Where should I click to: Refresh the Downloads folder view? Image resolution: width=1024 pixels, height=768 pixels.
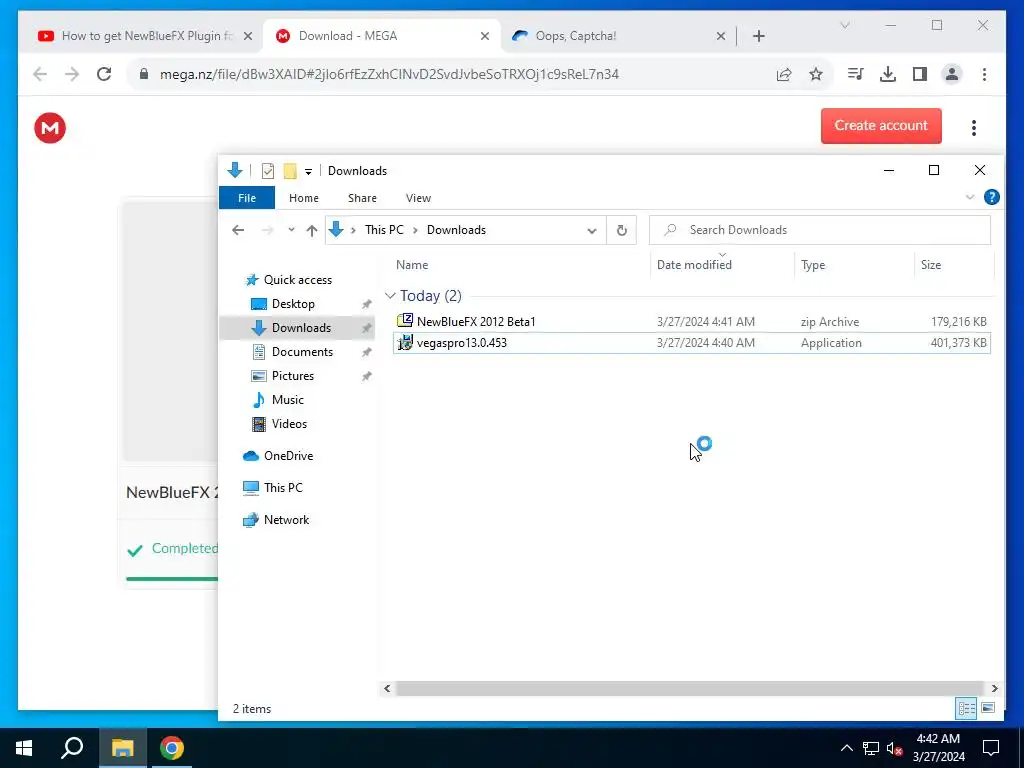click(x=622, y=230)
